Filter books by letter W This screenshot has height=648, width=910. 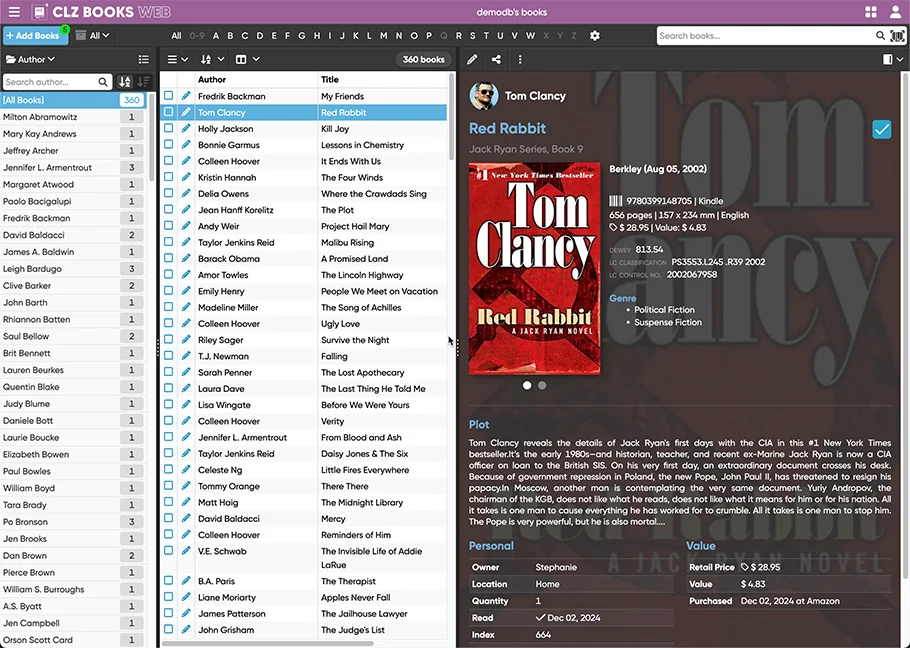pos(530,36)
